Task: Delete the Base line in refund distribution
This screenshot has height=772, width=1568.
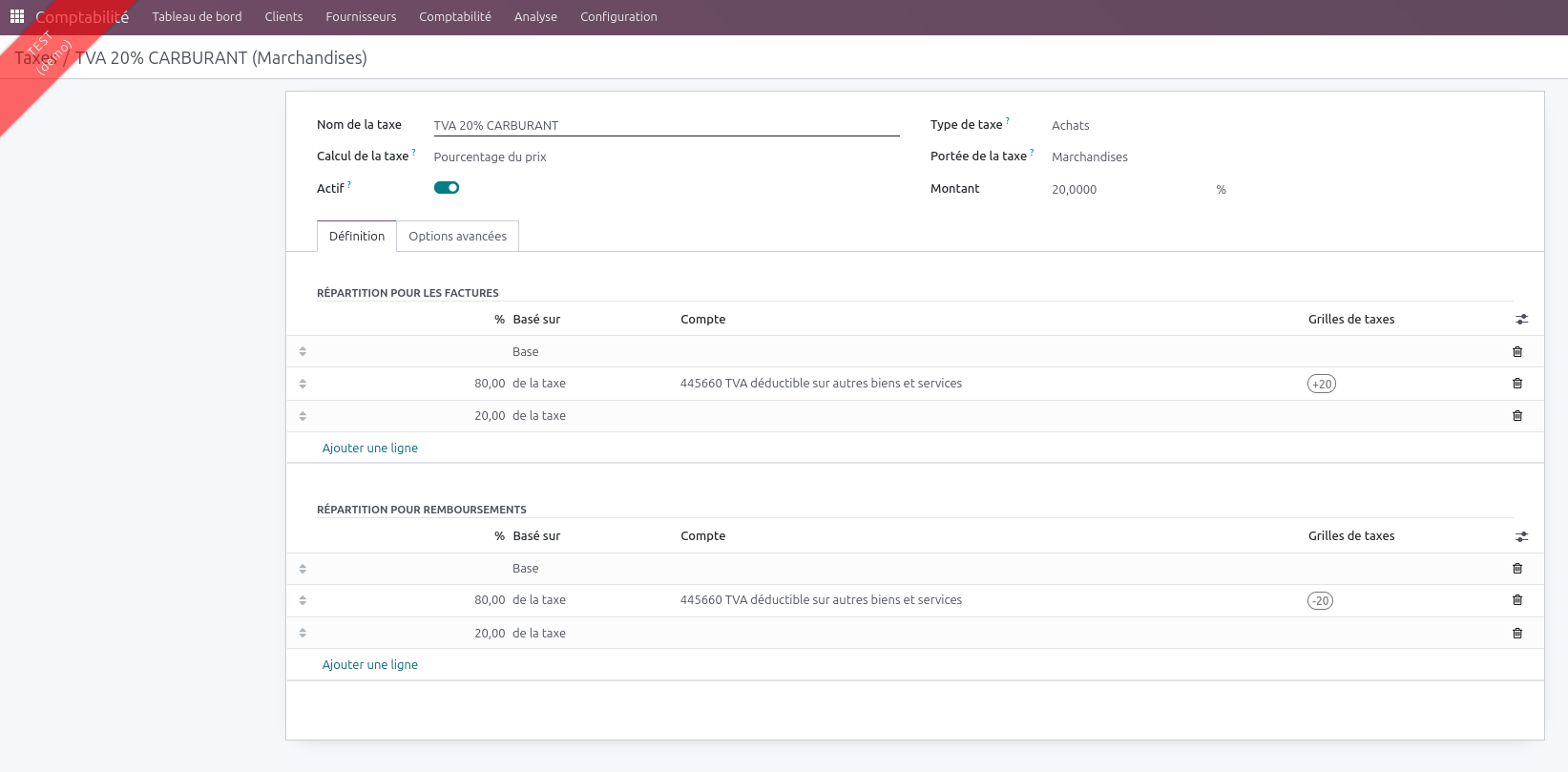Action: click(1517, 569)
